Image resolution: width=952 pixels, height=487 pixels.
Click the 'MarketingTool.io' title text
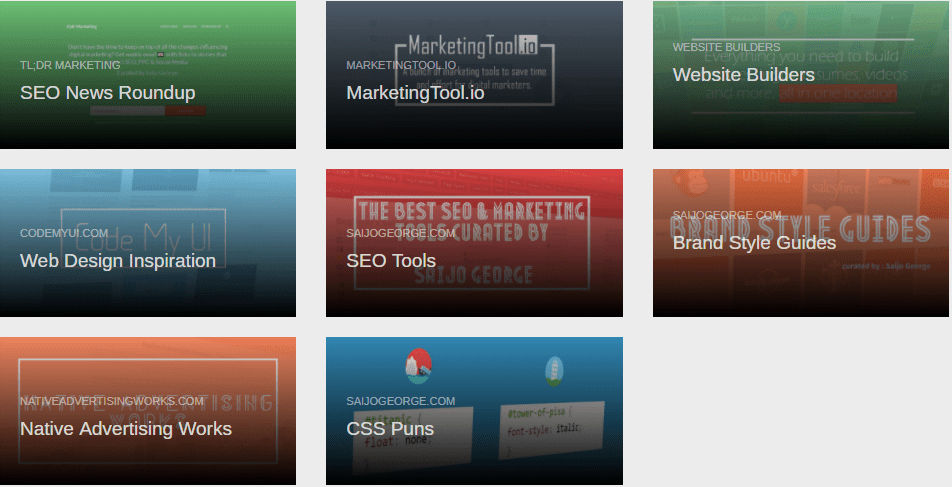[415, 93]
